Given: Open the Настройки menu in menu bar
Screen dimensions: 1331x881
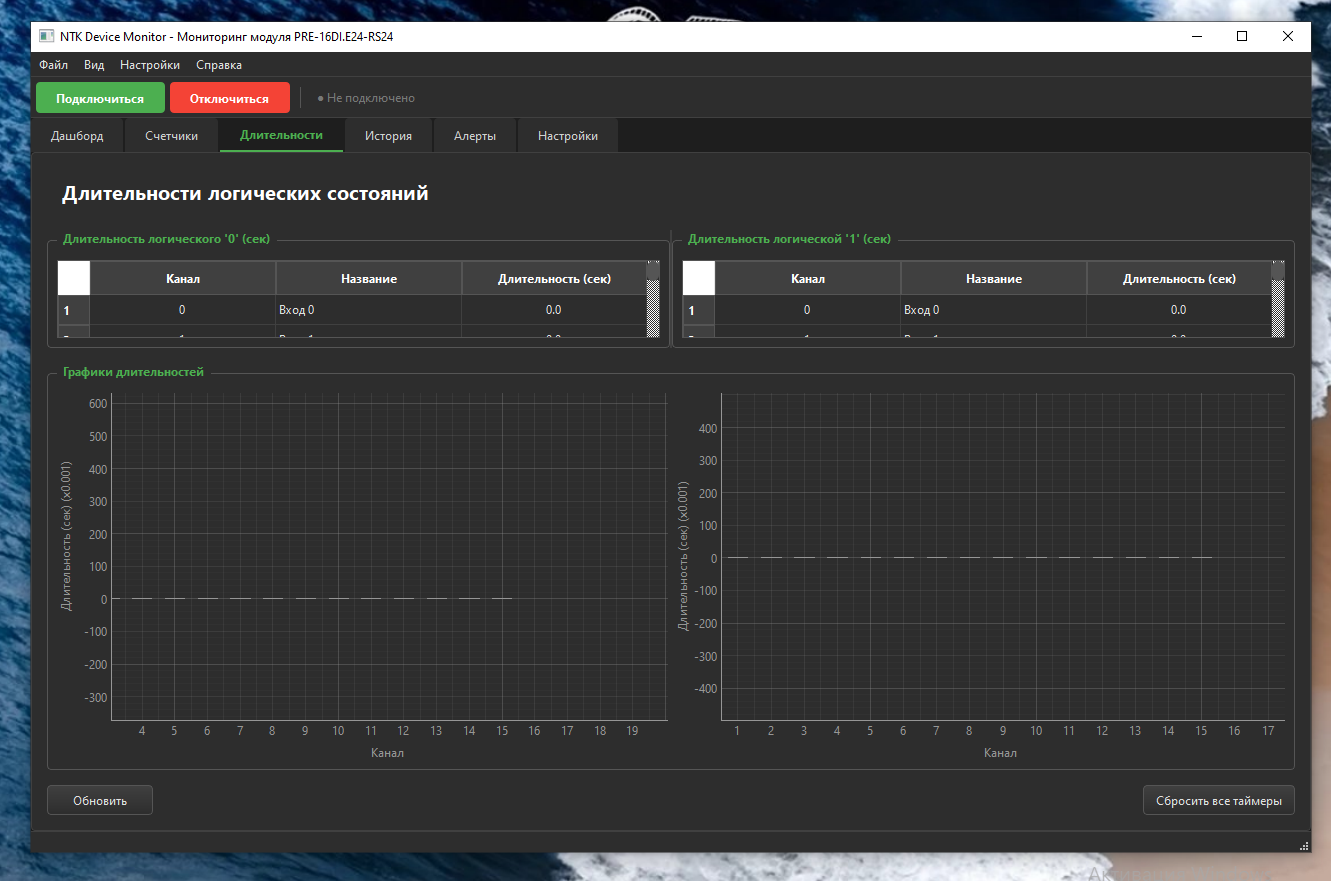Looking at the screenshot, I should [x=150, y=65].
